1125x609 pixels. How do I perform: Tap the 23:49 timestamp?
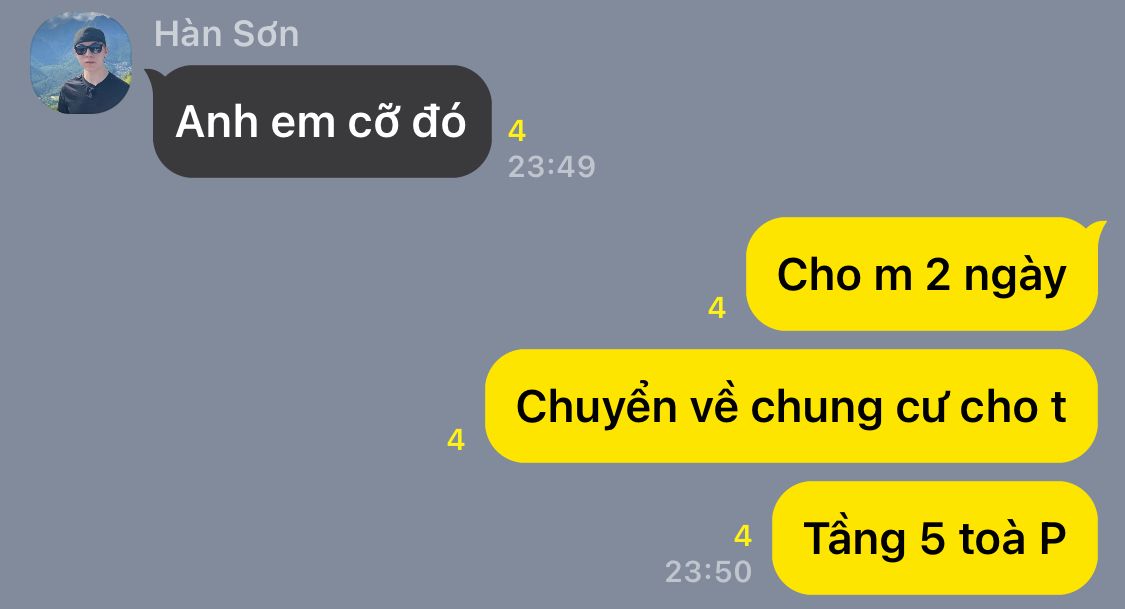(552, 167)
